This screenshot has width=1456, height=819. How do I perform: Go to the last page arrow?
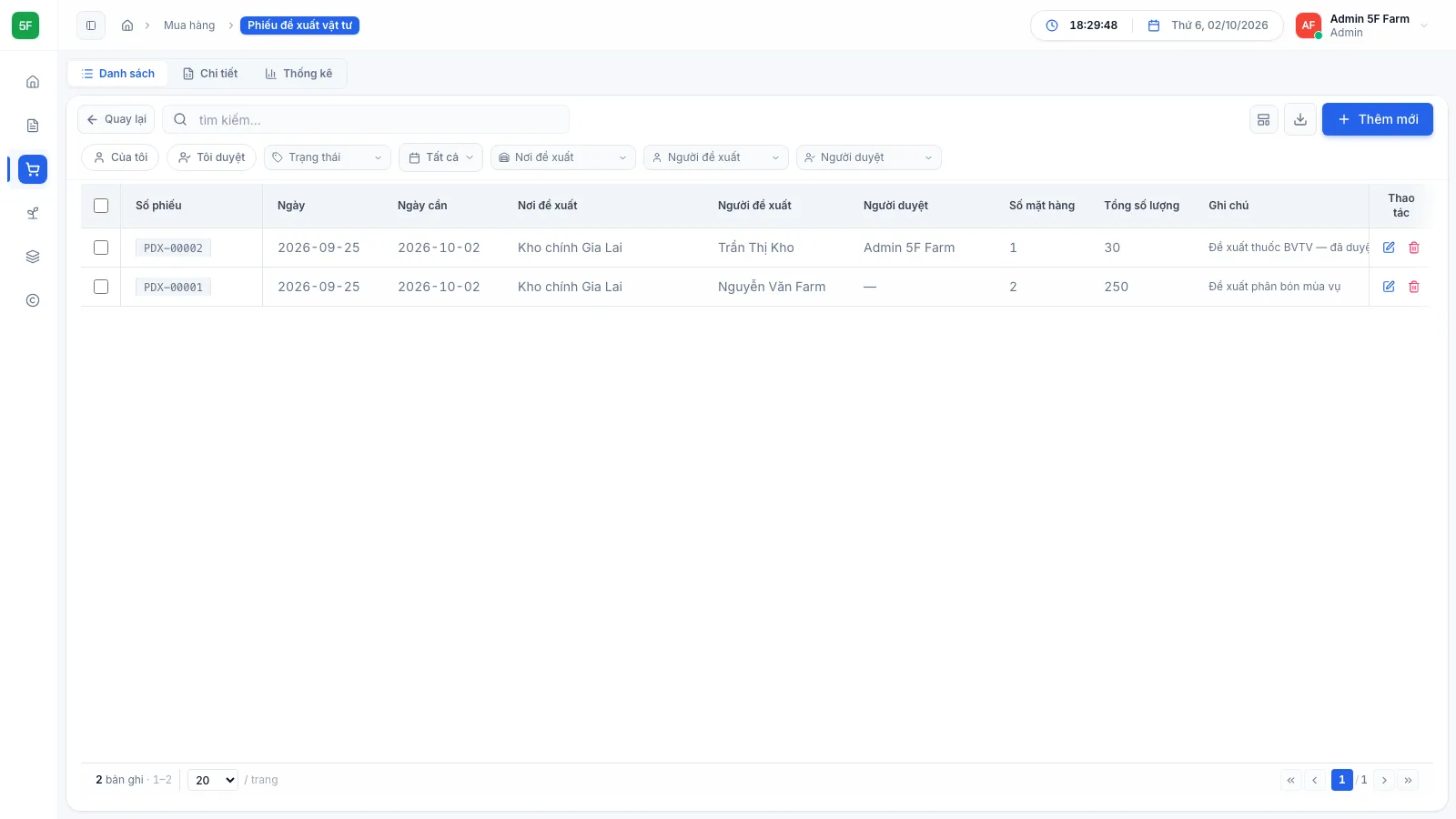tap(1408, 780)
